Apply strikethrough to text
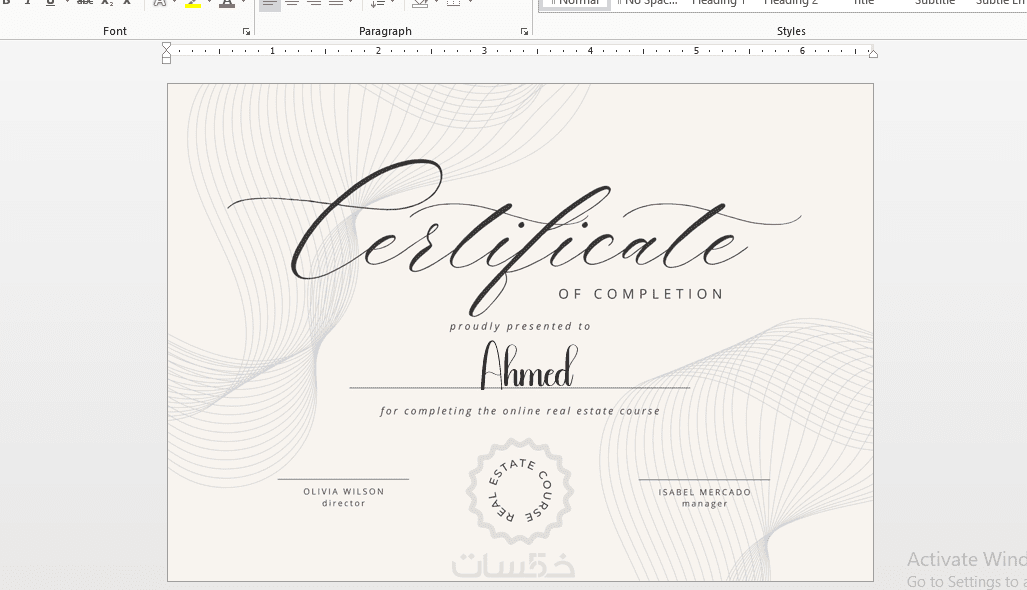This screenshot has width=1027, height=590. coord(84,3)
